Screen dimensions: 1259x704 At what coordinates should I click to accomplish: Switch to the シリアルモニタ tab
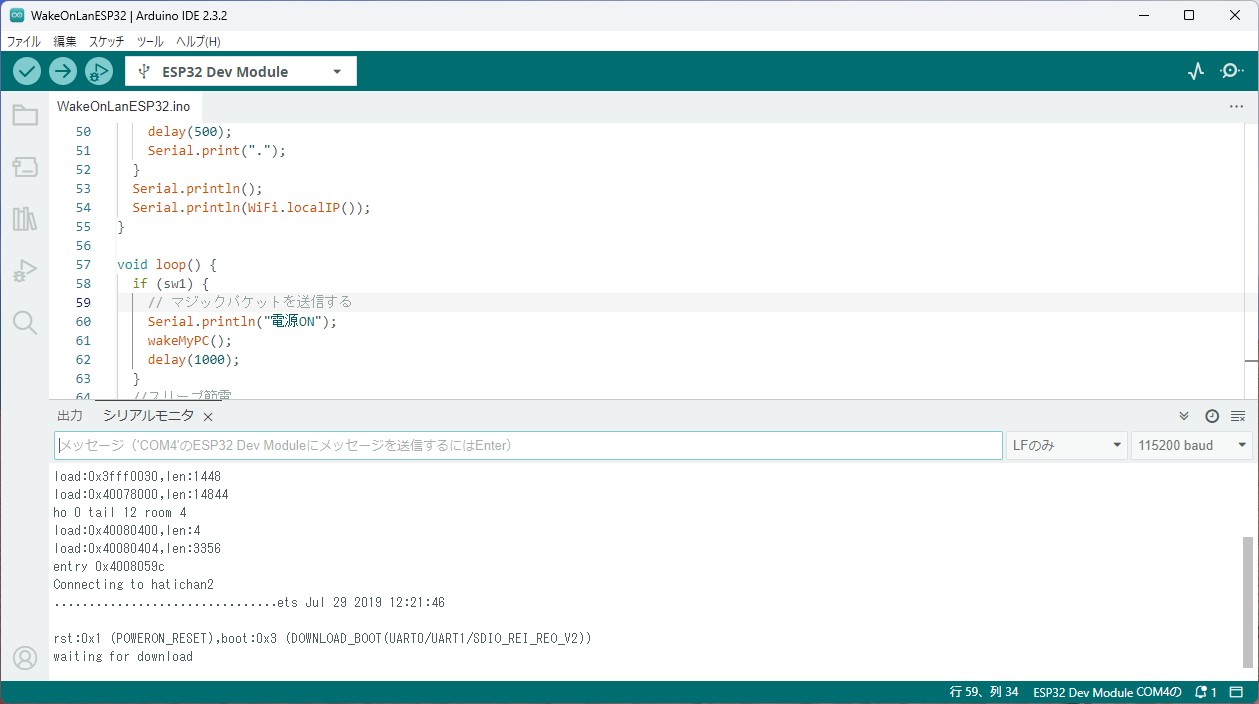[x=148, y=416]
